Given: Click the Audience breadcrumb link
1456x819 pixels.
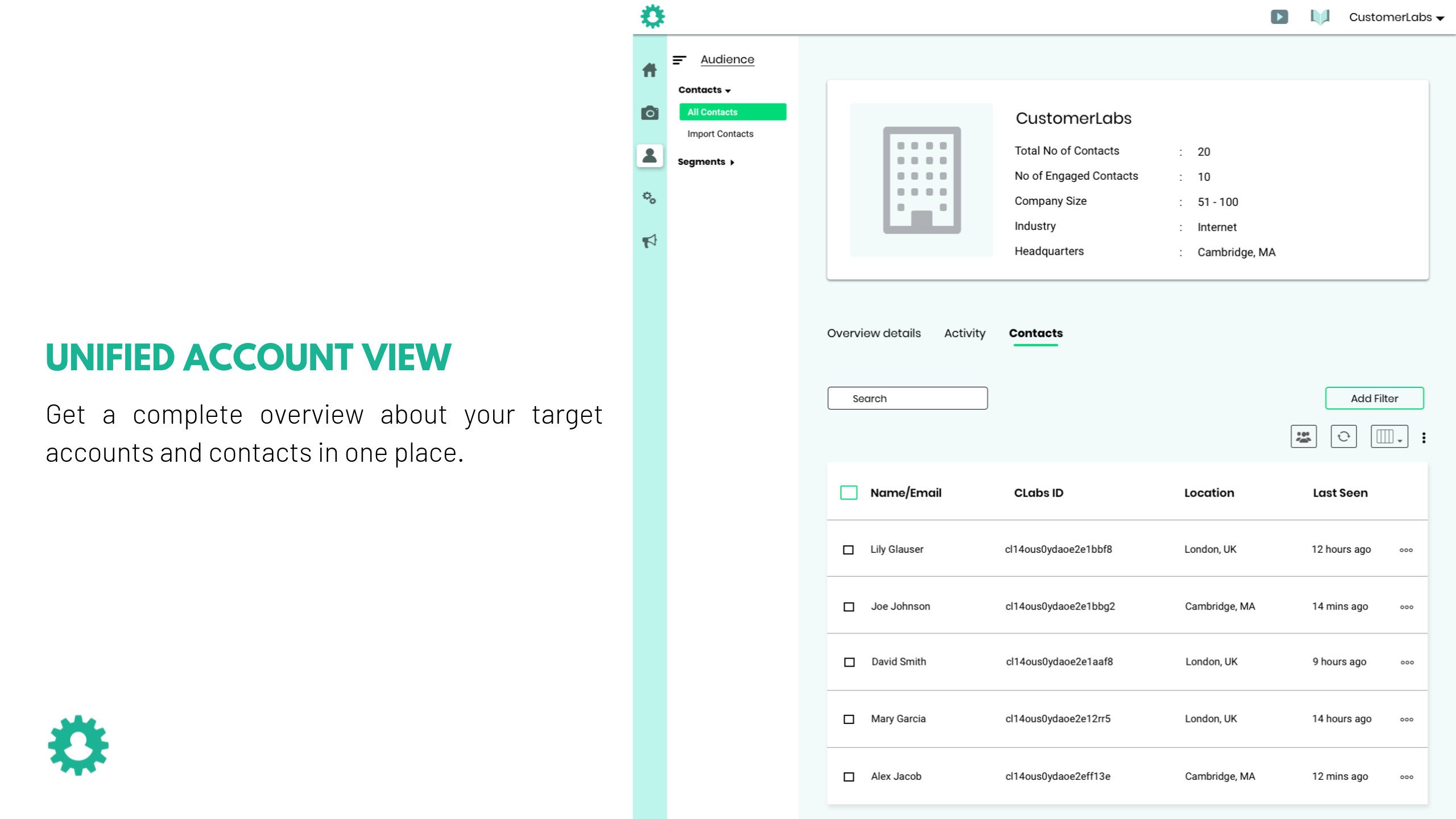Looking at the screenshot, I should [x=727, y=59].
